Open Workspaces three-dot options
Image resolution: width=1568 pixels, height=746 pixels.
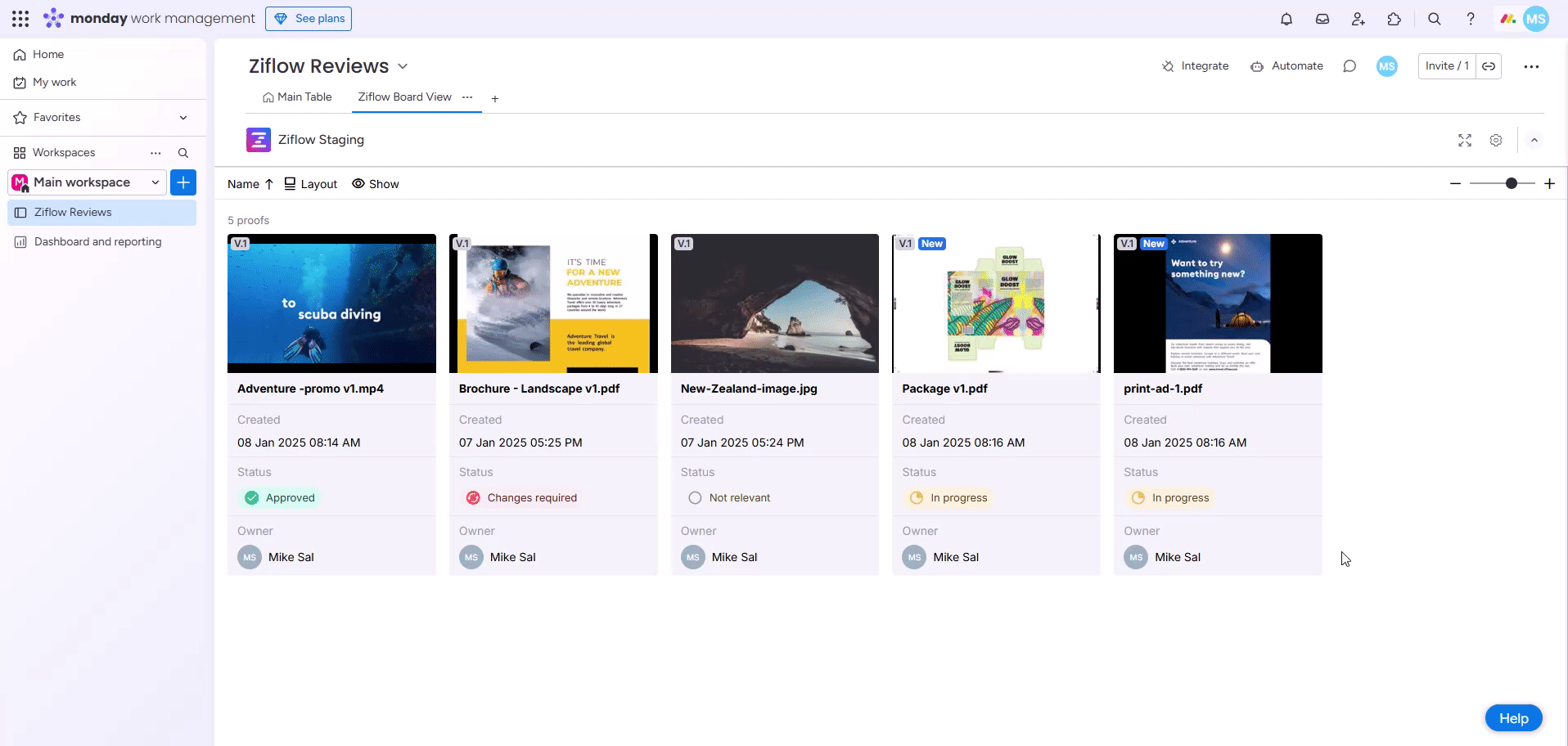155,153
